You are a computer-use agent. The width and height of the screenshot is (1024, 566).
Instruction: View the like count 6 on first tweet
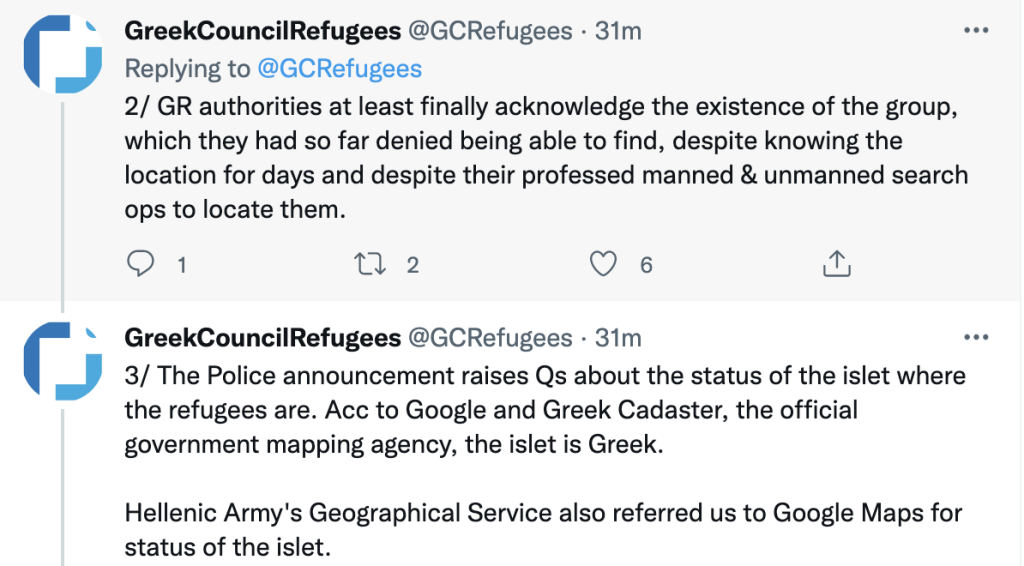tap(646, 265)
